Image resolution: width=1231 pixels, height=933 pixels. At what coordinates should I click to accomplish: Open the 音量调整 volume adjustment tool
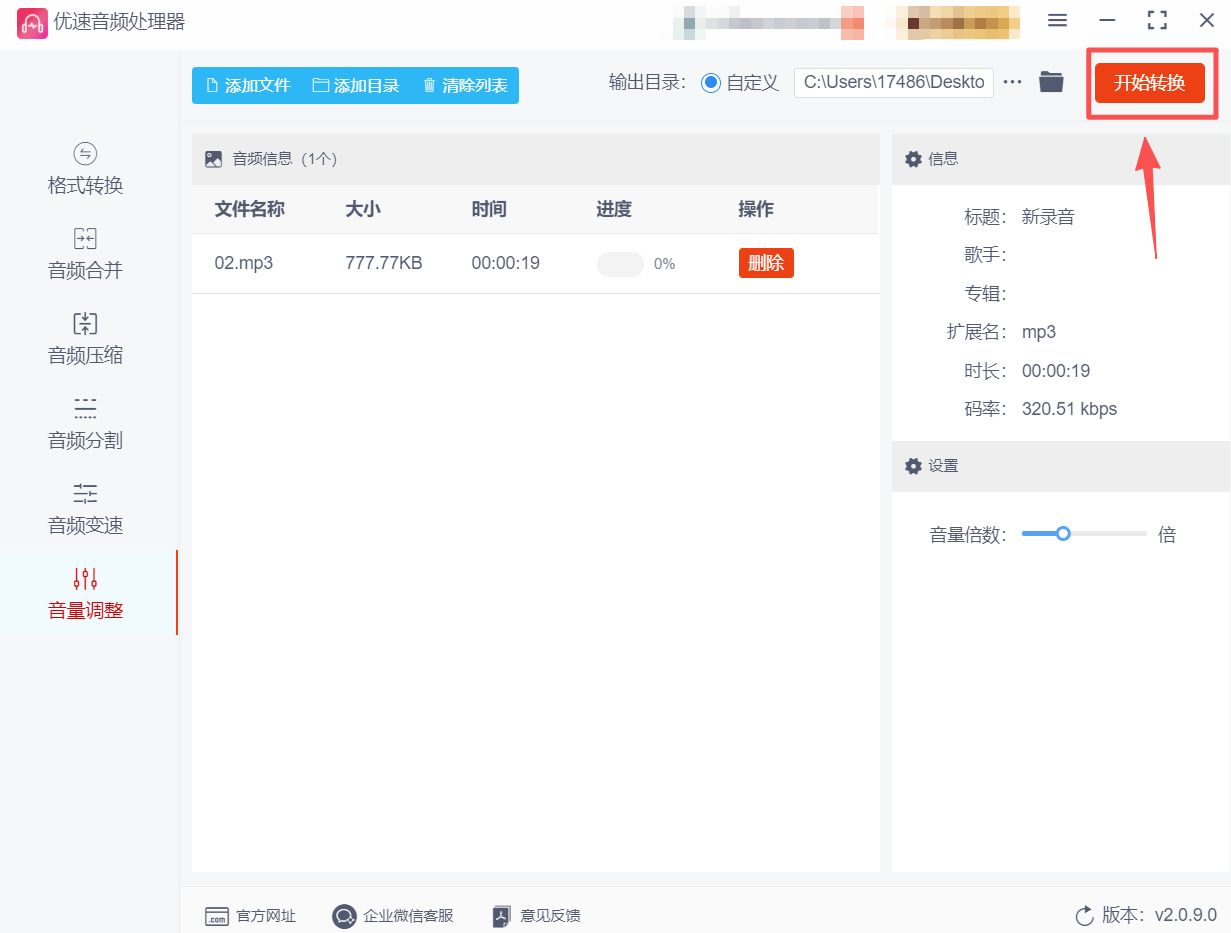coord(85,594)
